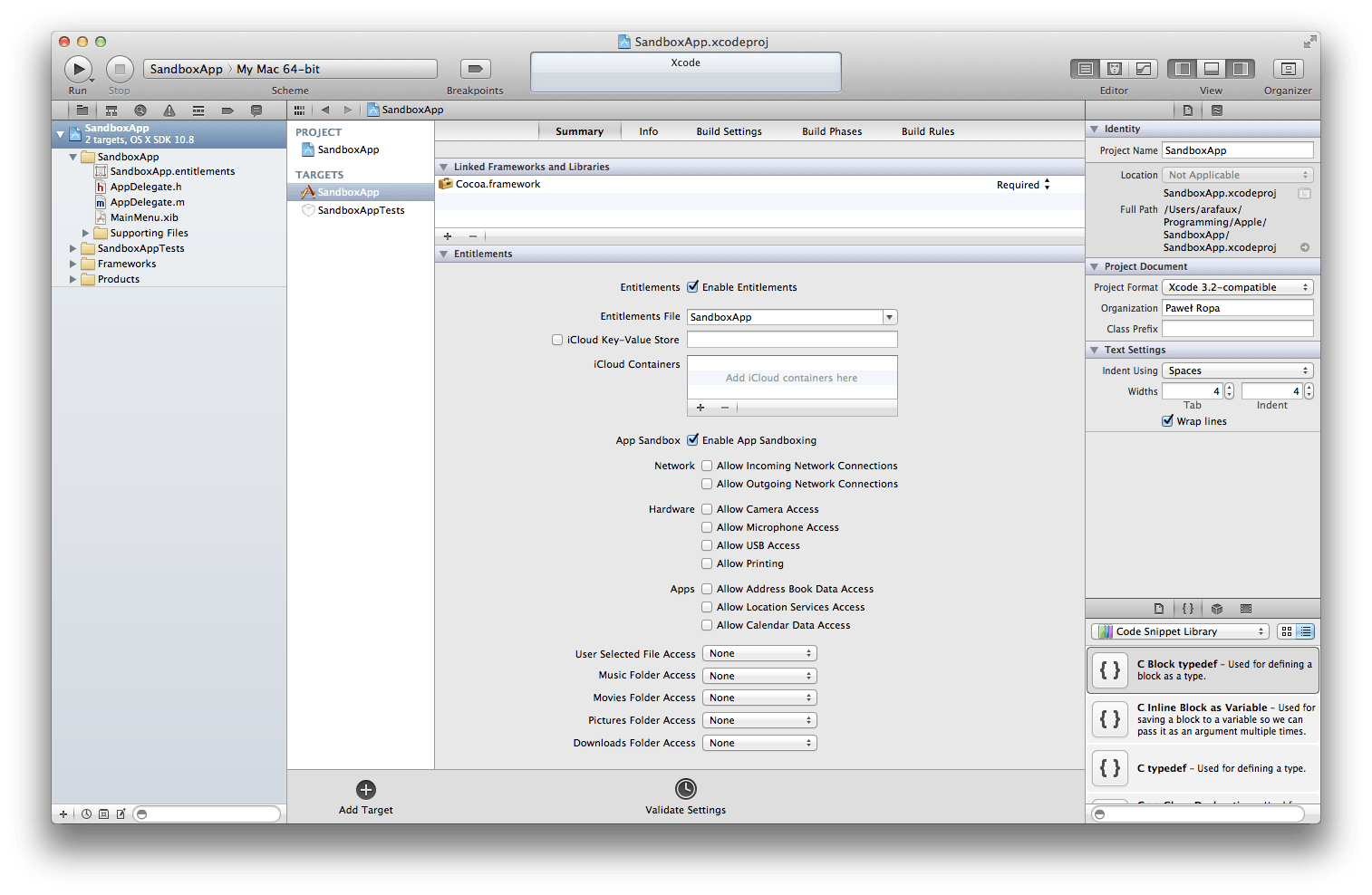Enable Allow Microphone Access
Screen dimensions: 1372x895
707,527
